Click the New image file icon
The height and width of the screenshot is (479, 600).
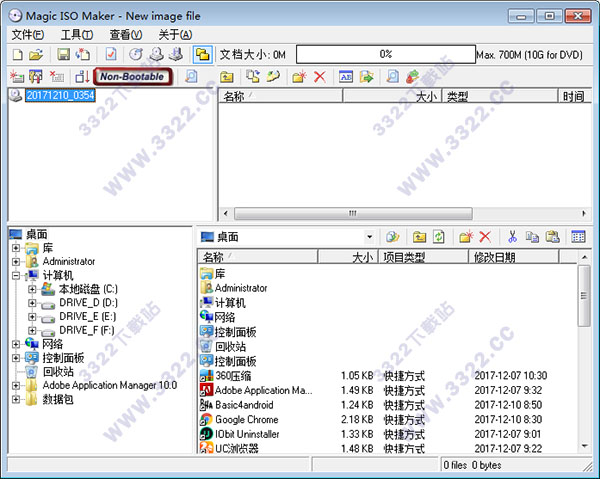click(x=18, y=55)
